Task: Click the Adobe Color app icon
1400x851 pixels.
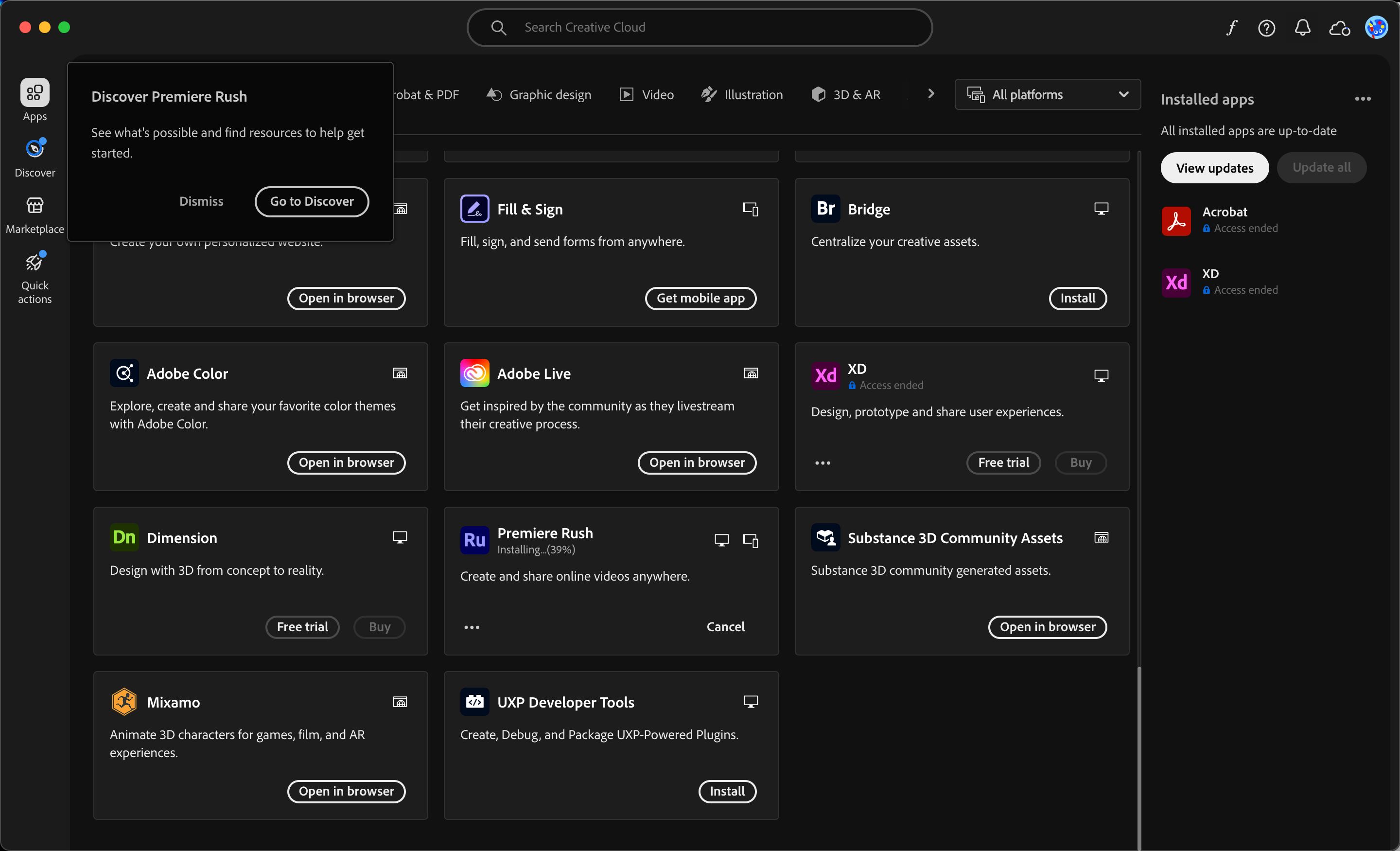Action: 124,373
